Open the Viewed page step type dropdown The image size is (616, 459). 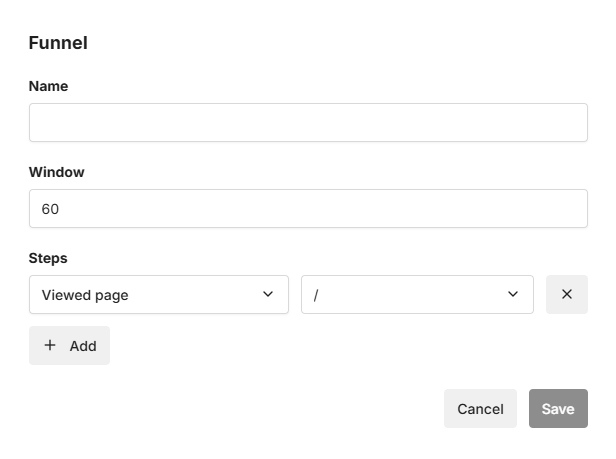pos(159,294)
